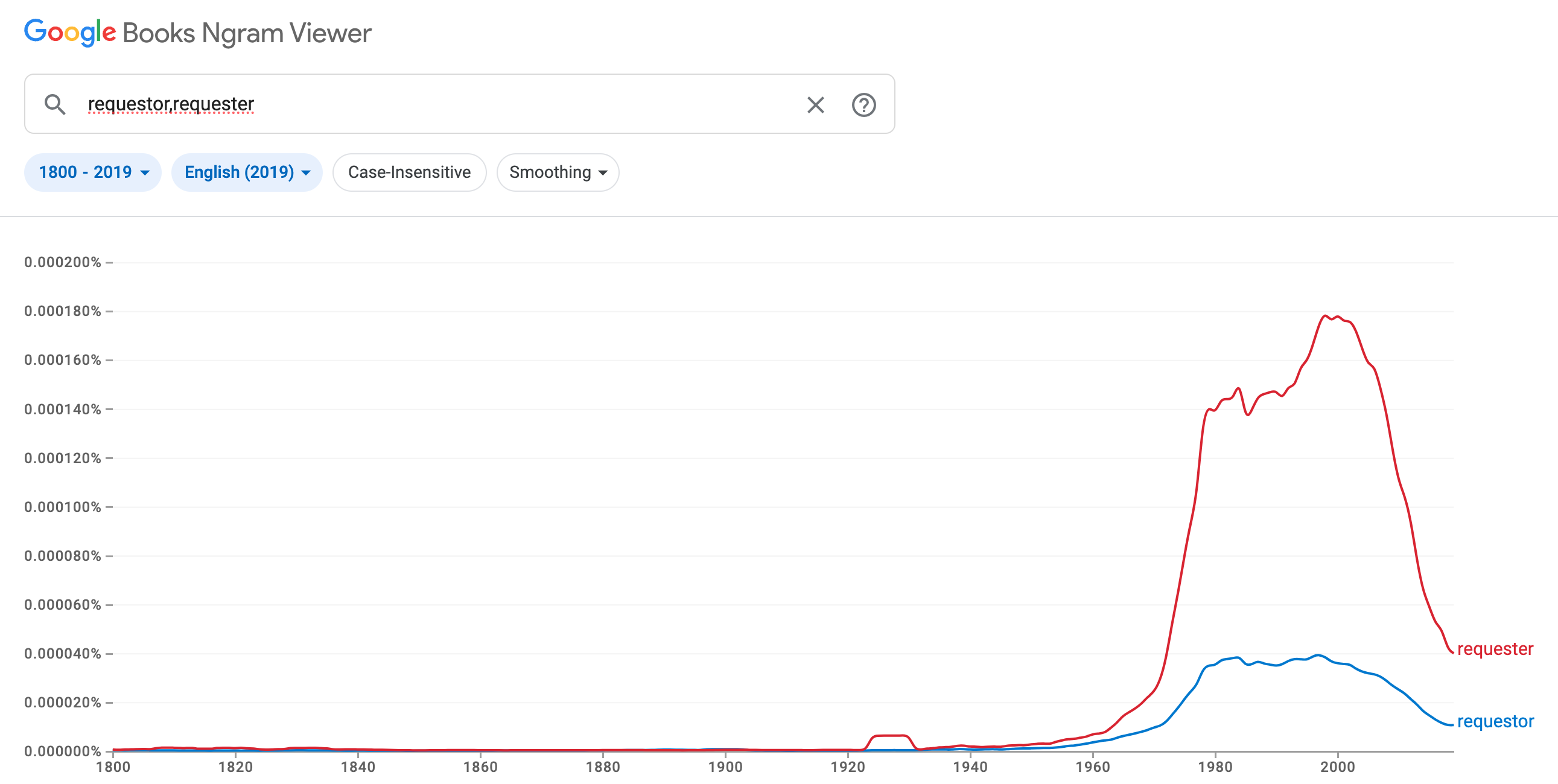This screenshot has width=1558, height=784.
Task: Expand the English (2019) corpus dropdown
Action: [247, 172]
